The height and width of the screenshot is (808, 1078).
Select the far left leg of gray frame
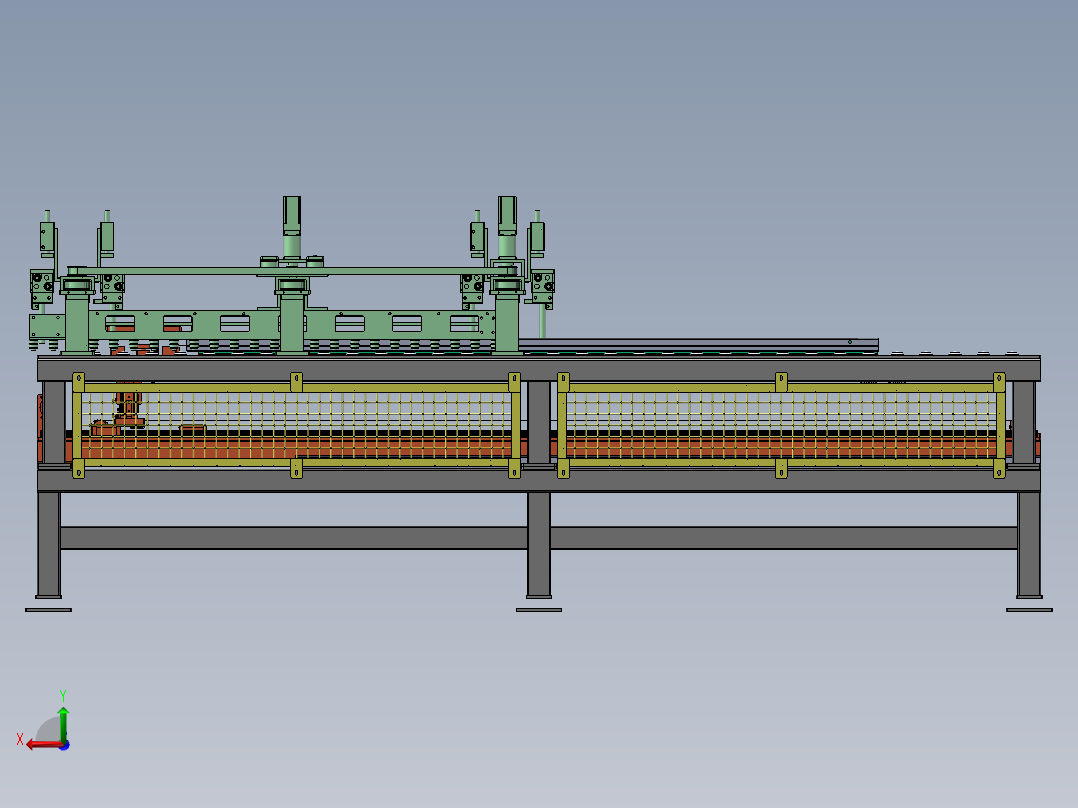point(49,545)
